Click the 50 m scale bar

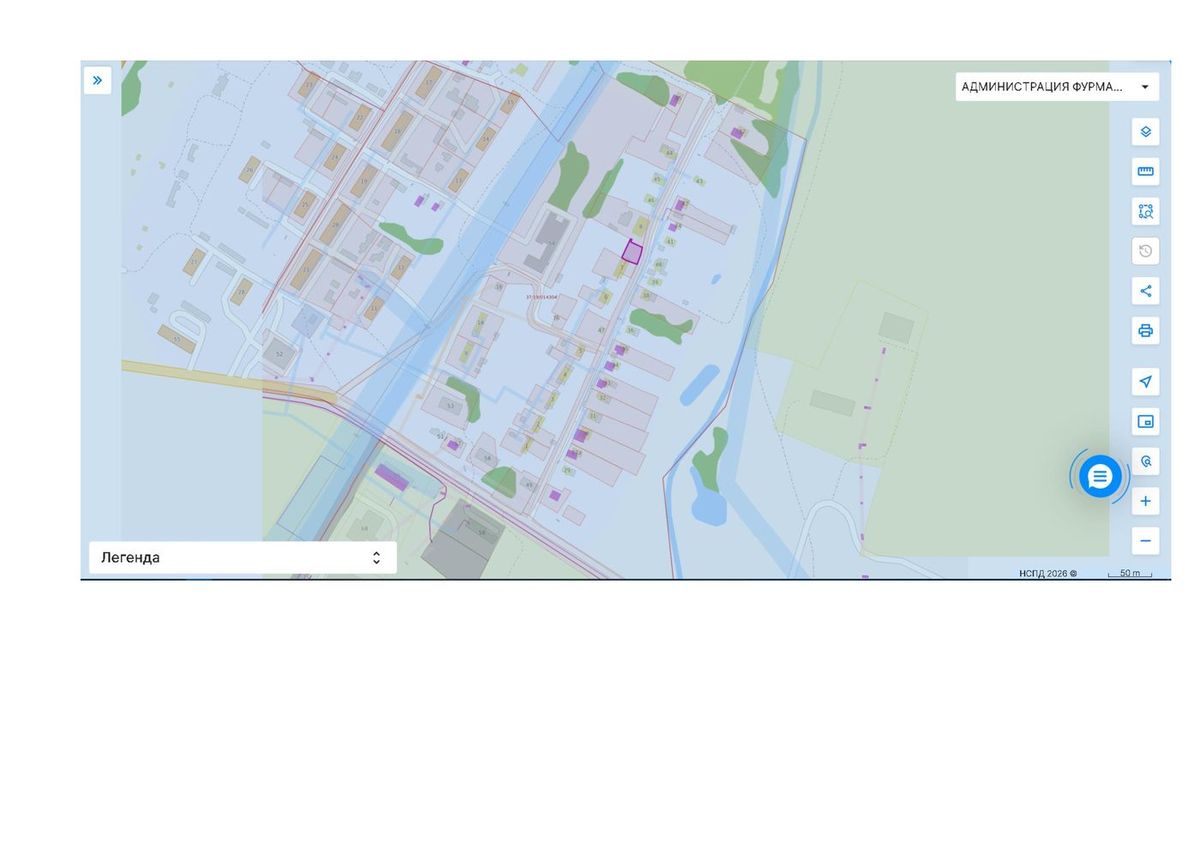[x=1130, y=573]
